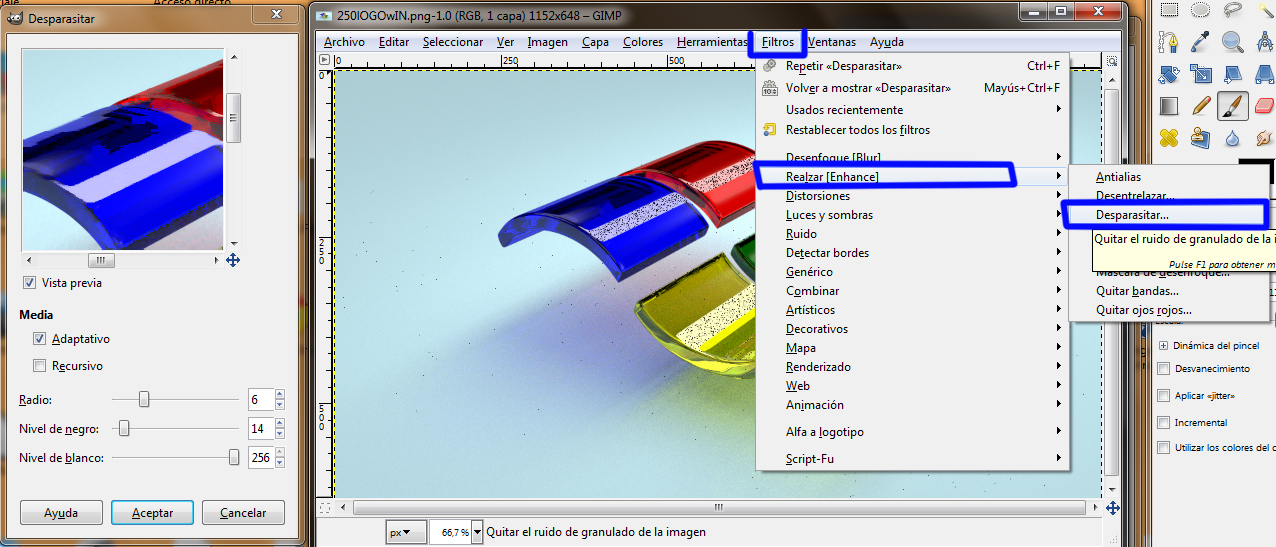Open Desenfoque [Blur] submenu

pos(911,157)
